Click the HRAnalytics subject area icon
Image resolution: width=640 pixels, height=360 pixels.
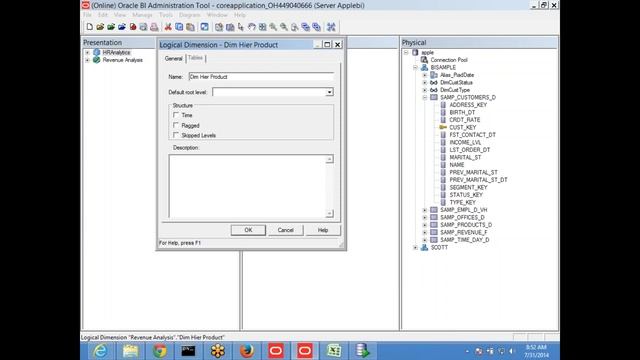coord(96,52)
